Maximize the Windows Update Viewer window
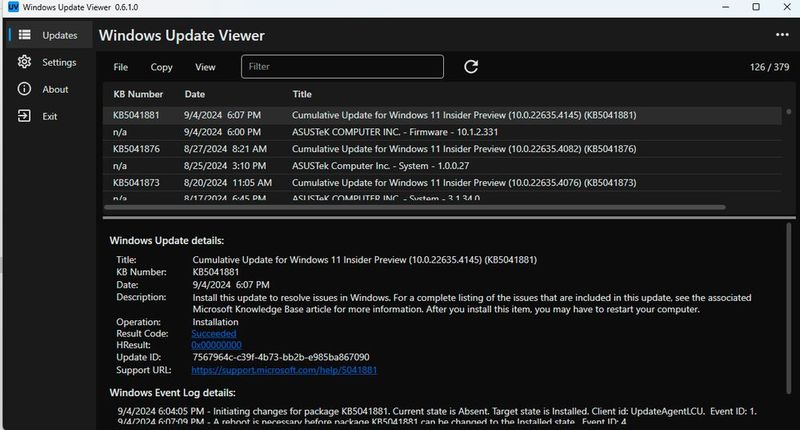800x430 pixels. click(x=756, y=7)
